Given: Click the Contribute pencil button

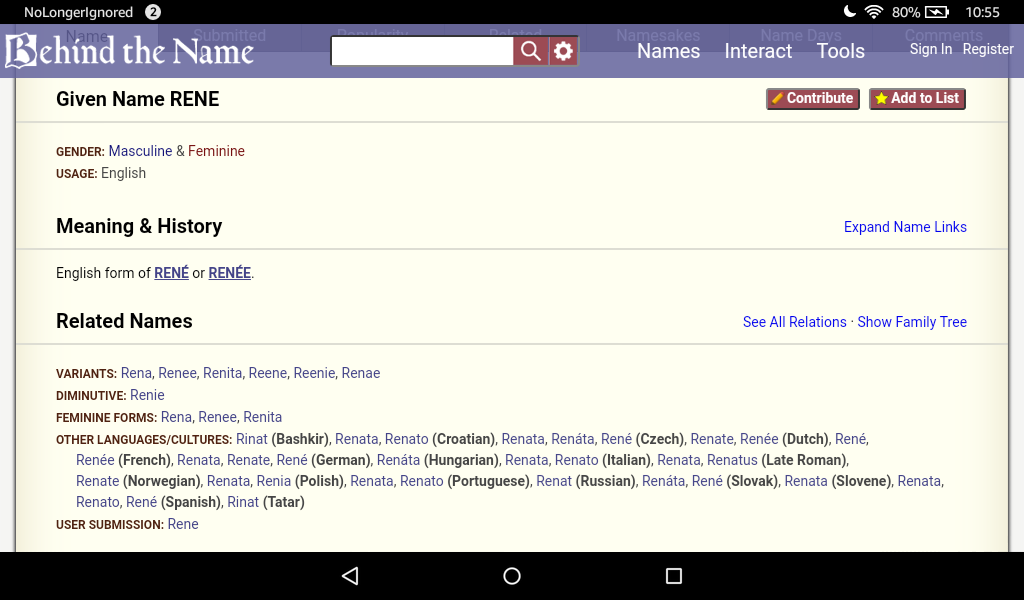Looking at the screenshot, I should click(812, 98).
